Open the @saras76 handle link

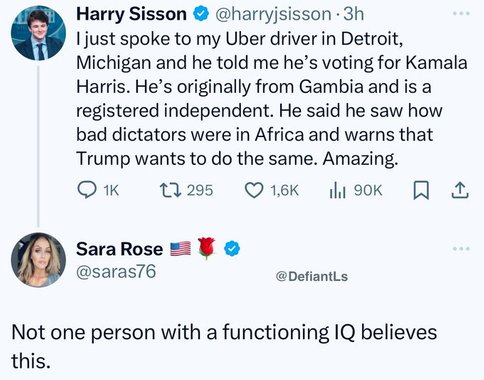tap(116, 271)
